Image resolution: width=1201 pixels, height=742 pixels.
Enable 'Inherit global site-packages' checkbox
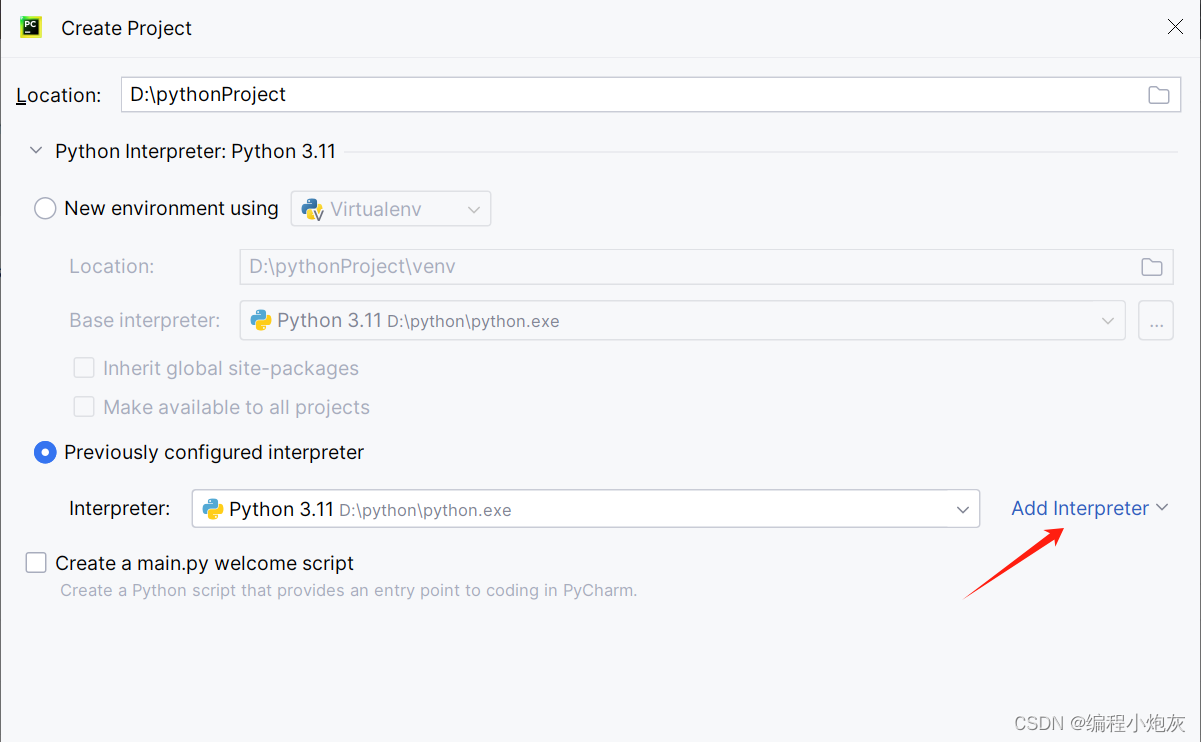84,367
